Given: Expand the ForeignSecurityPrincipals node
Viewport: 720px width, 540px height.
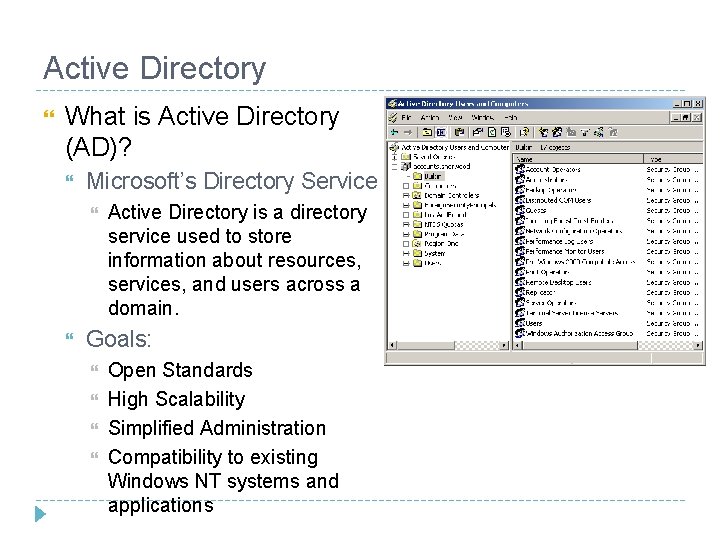Looking at the screenshot, I should pyautogui.click(x=406, y=205).
